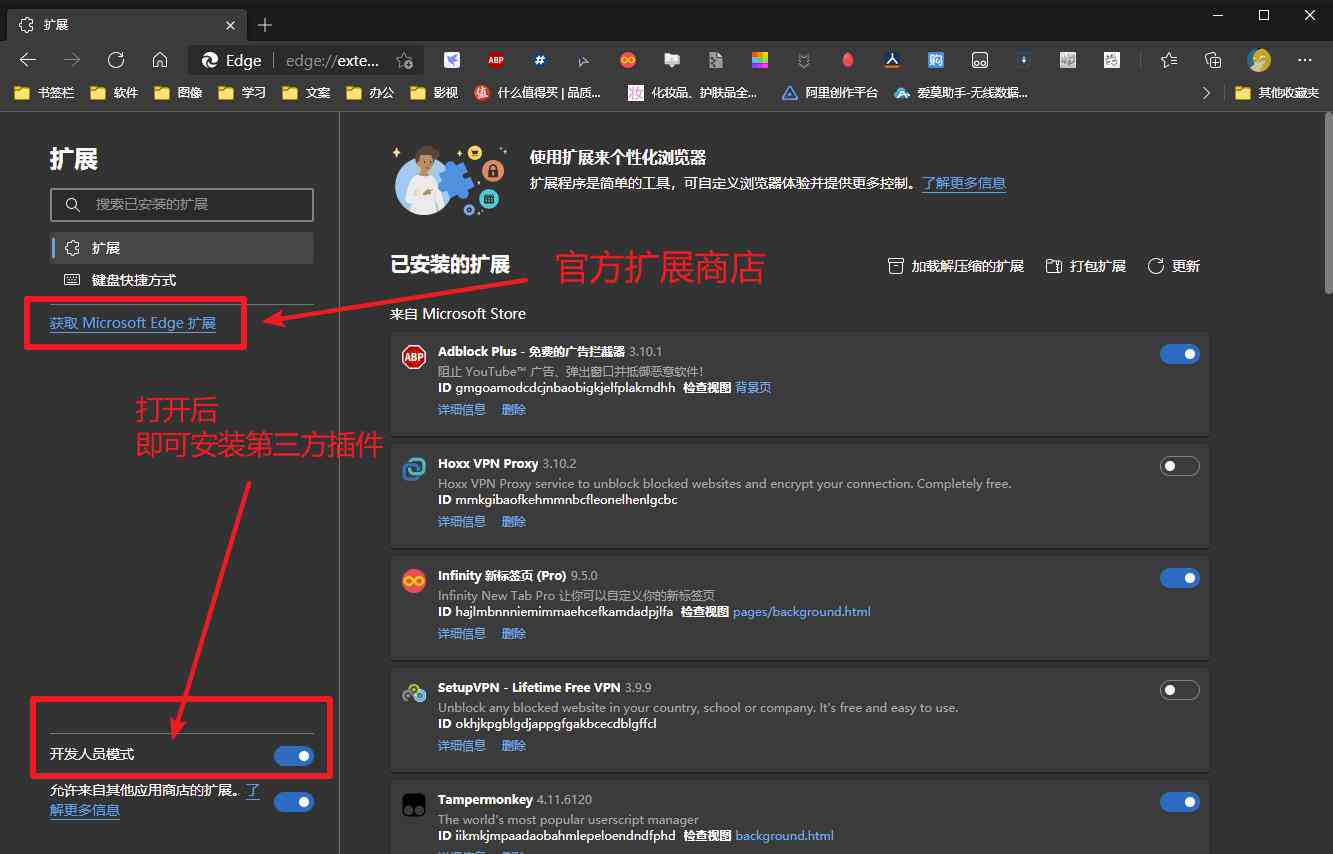
Task: Open the 其他收藏夹 folder
Action: click(x=1277, y=92)
